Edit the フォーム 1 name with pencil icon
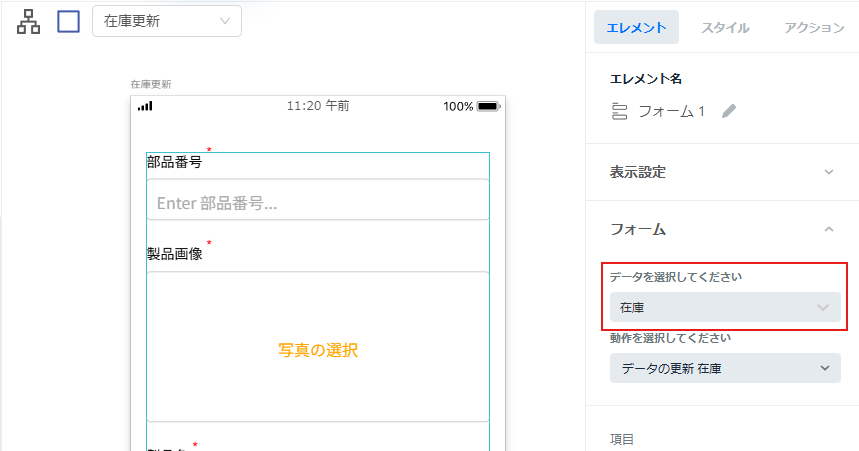859x451 pixels. coord(729,111)
